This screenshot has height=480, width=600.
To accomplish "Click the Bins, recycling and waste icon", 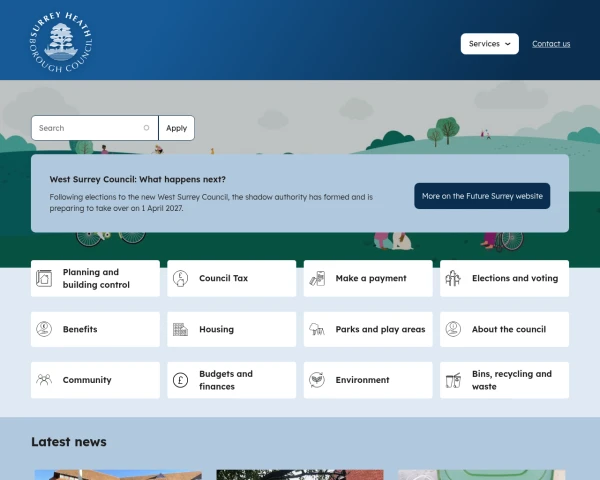I will tap(453, 380).
